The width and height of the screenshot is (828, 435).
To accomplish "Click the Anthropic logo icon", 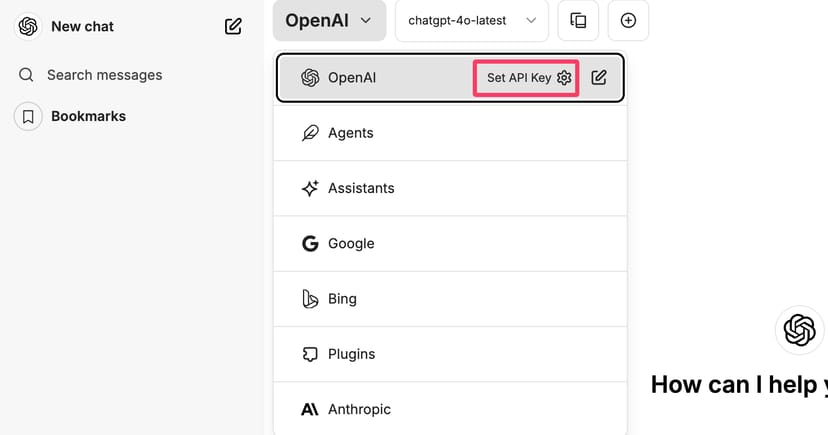I will click(310, 409).
